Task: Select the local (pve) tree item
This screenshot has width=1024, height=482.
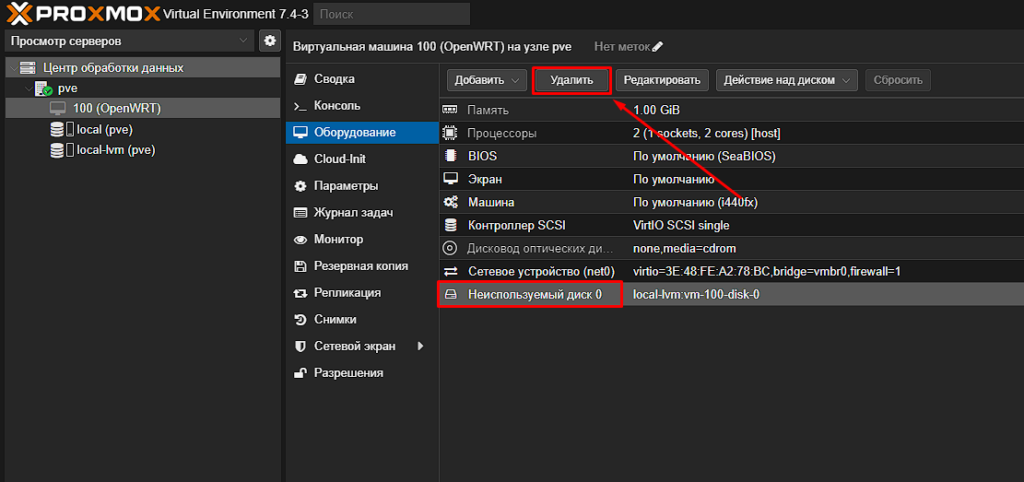Action: pos(143,129)
